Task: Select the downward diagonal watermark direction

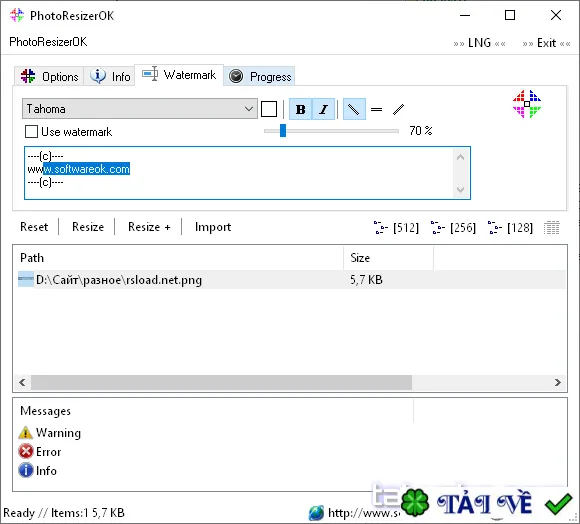Action: (354, 109)
